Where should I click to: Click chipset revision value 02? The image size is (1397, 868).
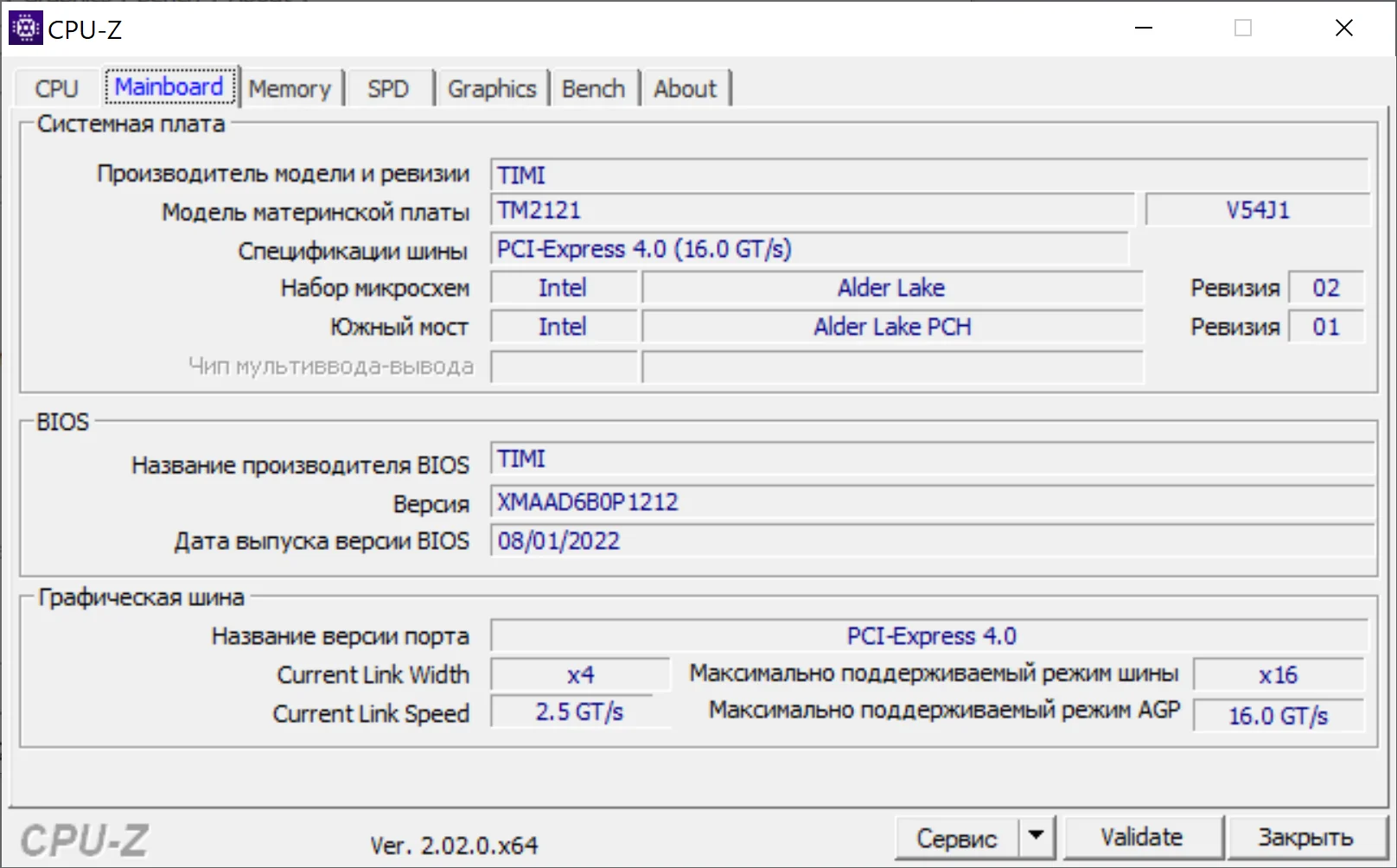tap(1326, 288)
